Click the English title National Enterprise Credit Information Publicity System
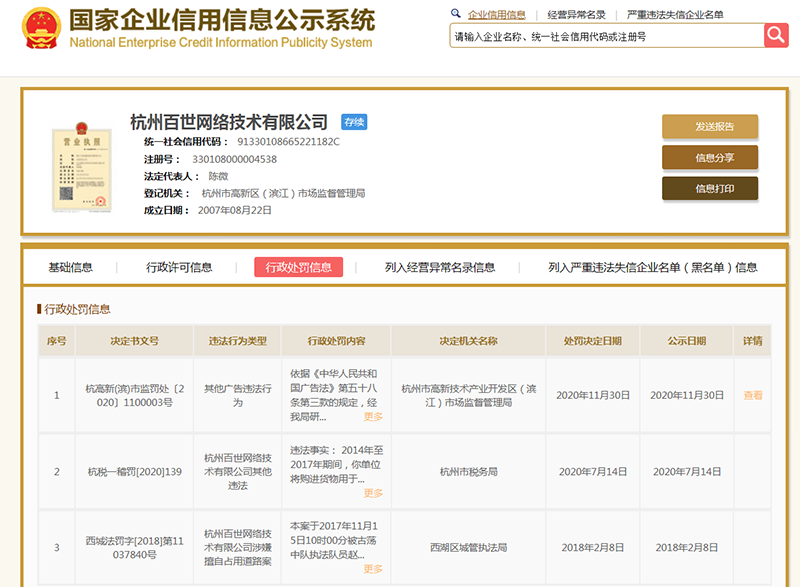Viewport: 800px width, 587px height. coord(221,42)
